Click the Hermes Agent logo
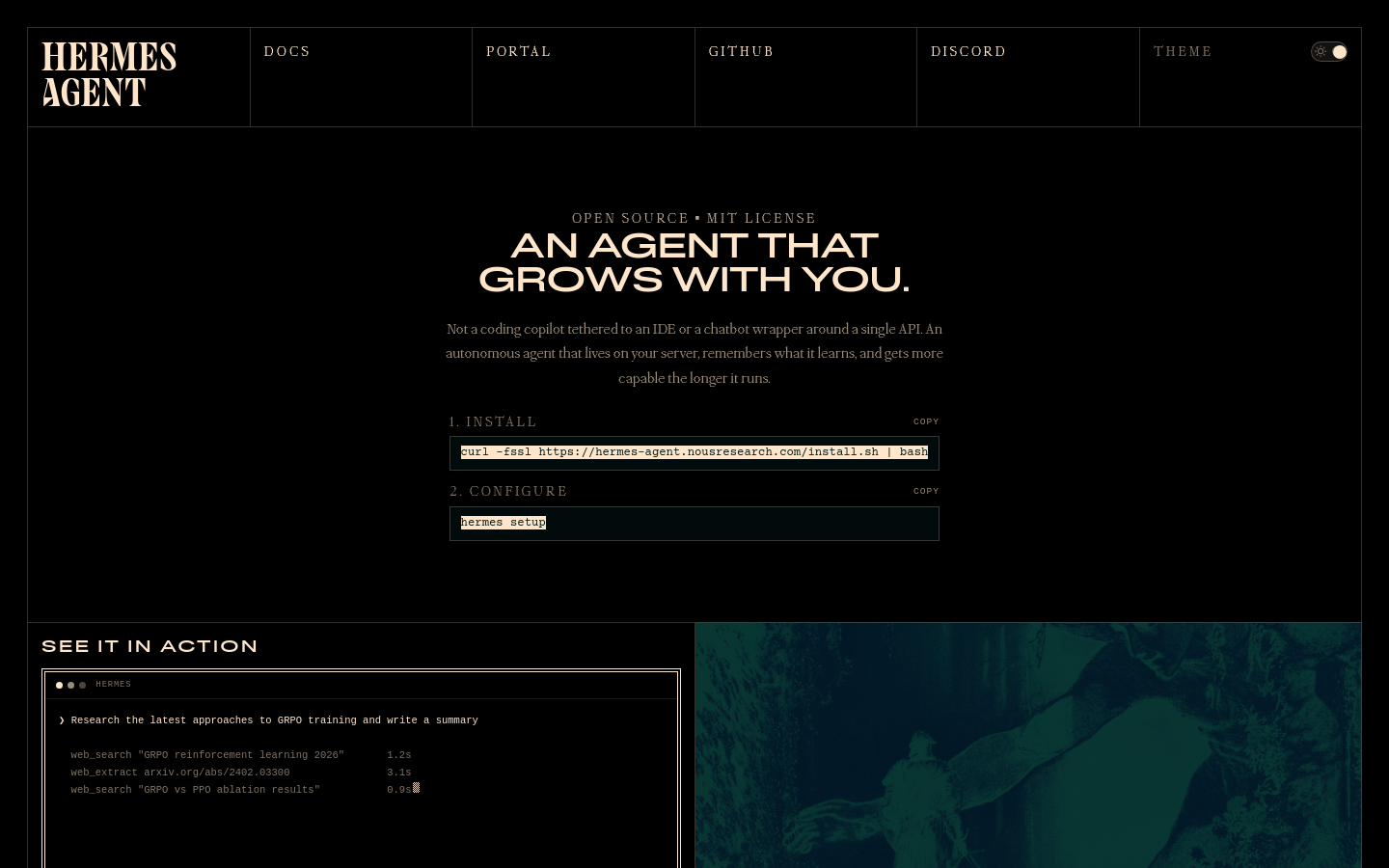The image size is (1389, 868). [109, 74]
